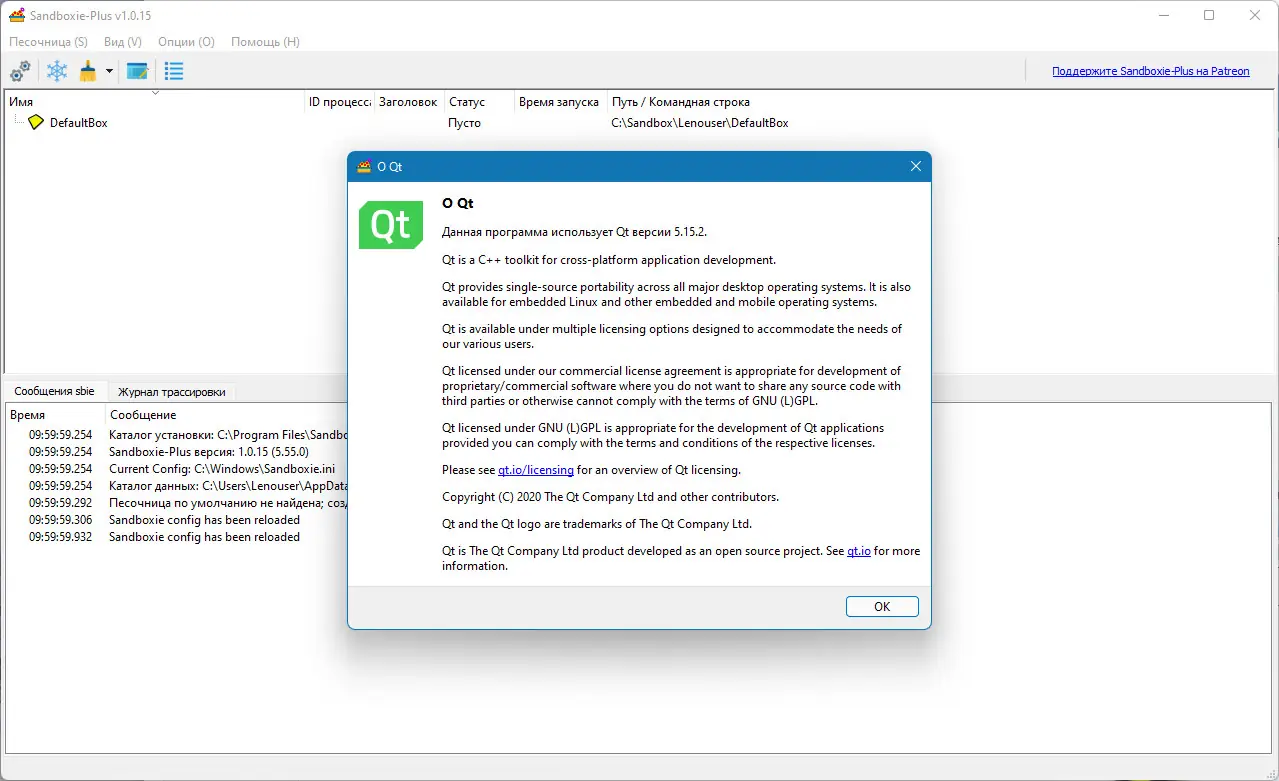Maximize the Sandboxie-Plus window
Viewport: 1279px width, 781px height.
click(1209, 15)
